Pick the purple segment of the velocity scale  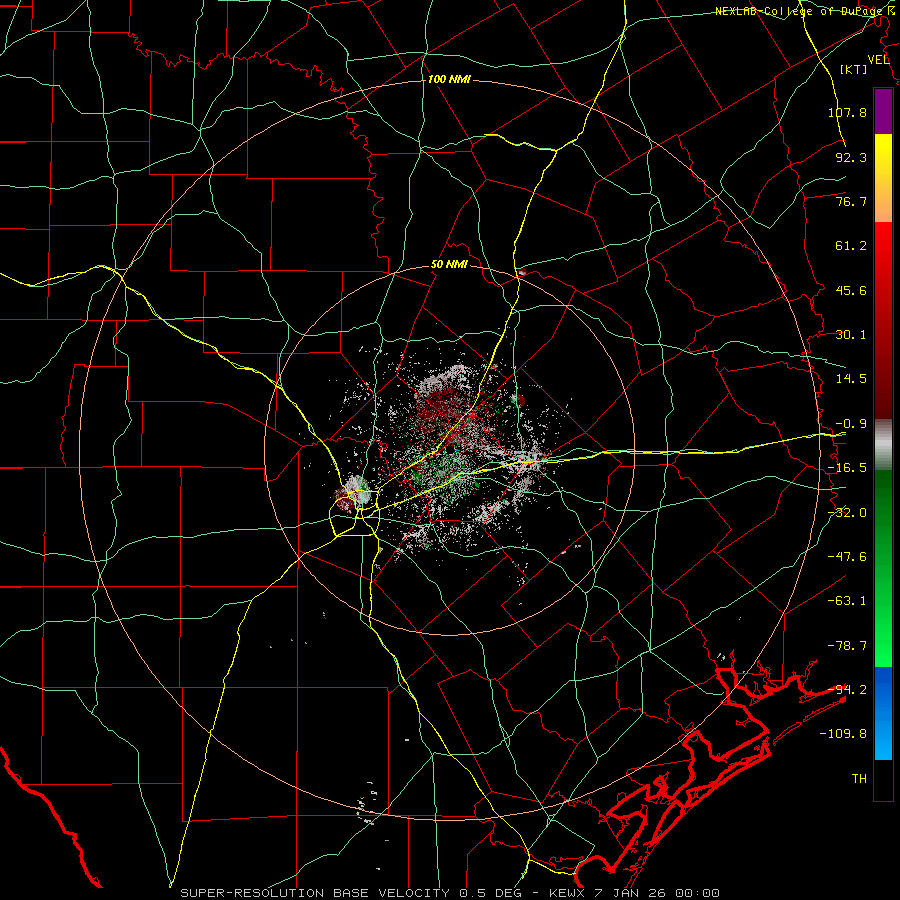pyautogui.click(x=883, y=111)
